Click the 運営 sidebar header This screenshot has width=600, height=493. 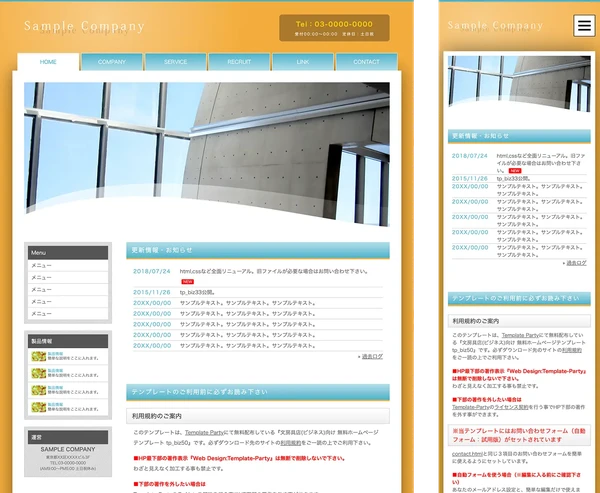[x=68, y=437]
